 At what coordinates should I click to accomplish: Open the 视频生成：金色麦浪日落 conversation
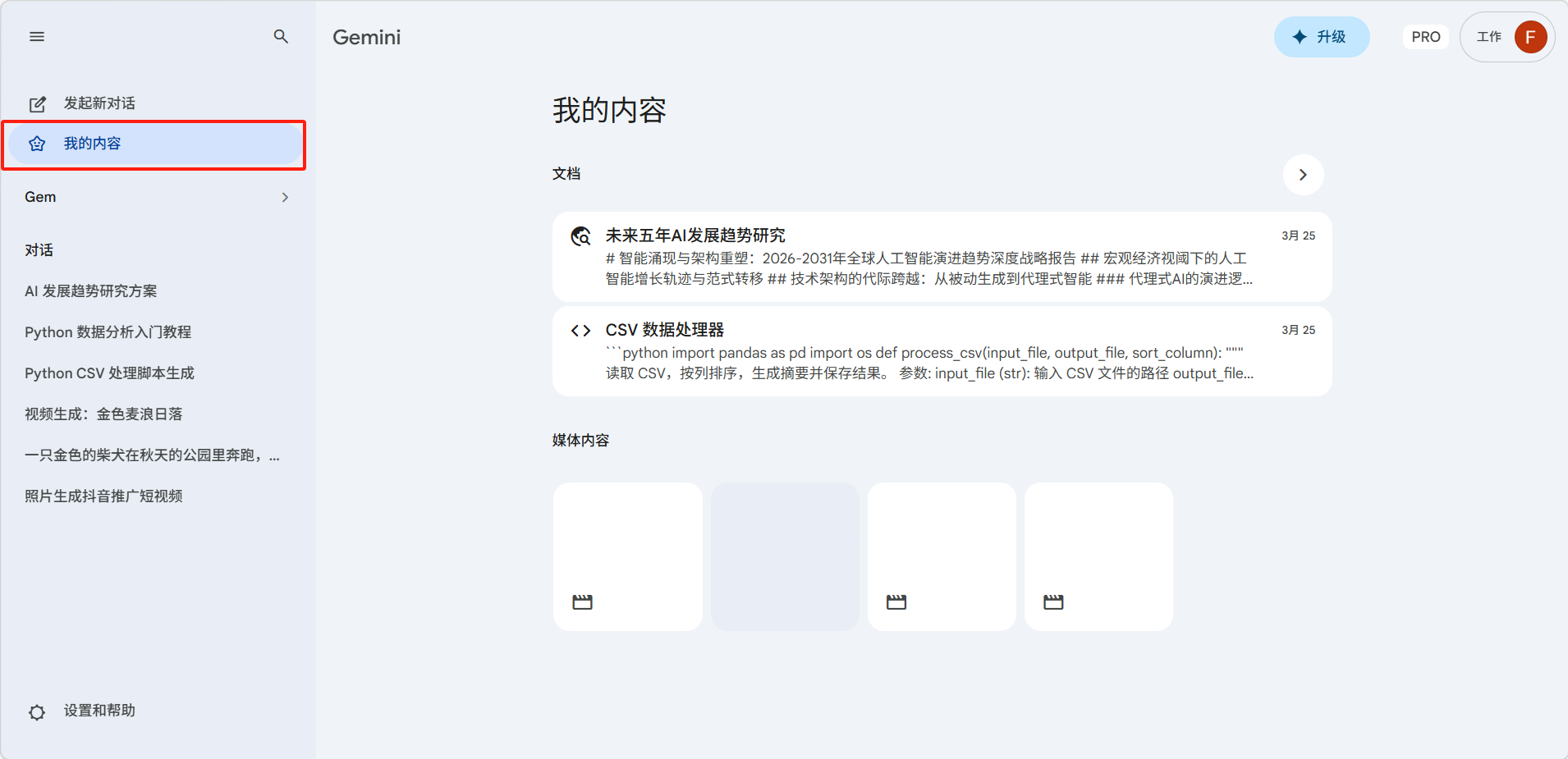click(103, 414)
